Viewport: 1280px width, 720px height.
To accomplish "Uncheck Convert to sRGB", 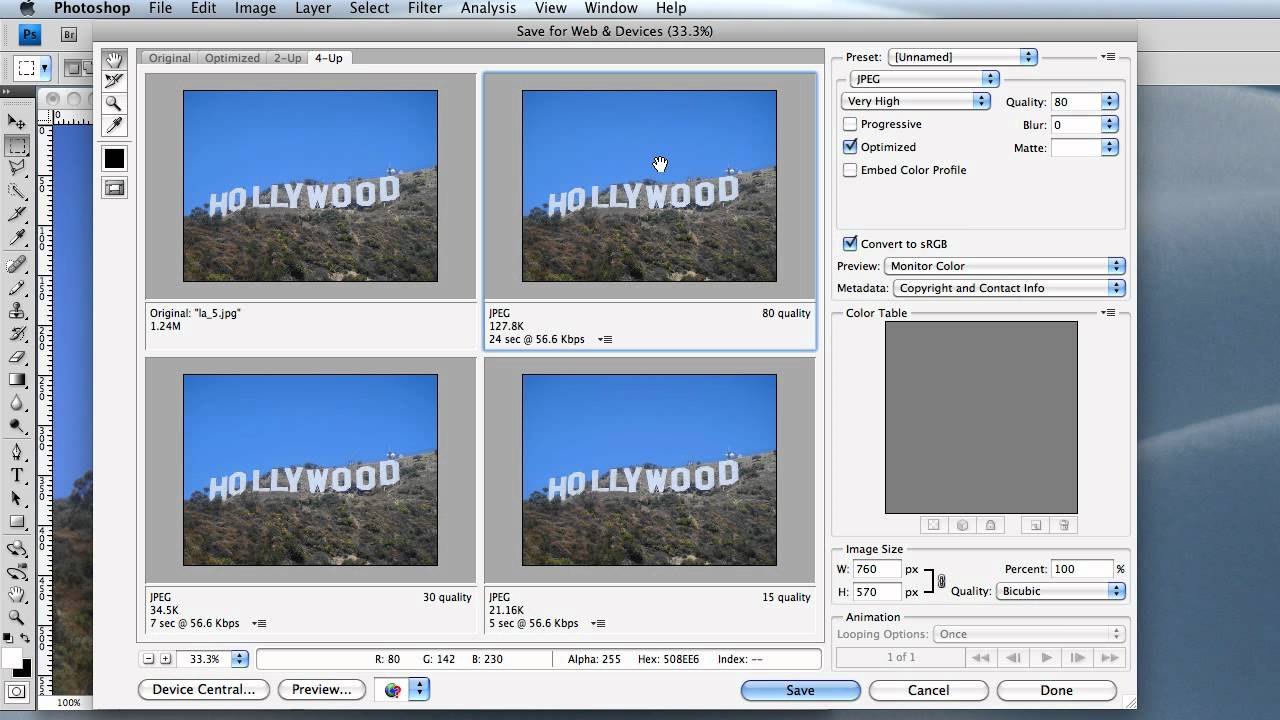I will pos(850,244).
